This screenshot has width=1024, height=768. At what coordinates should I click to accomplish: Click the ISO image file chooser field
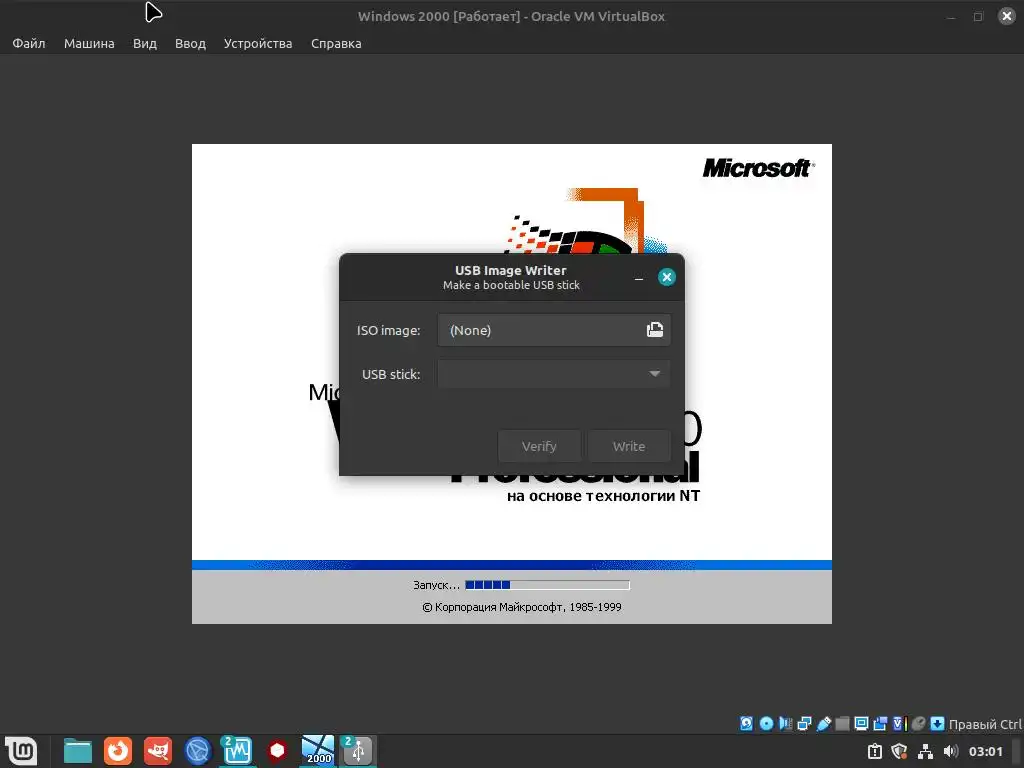[554, 330]
